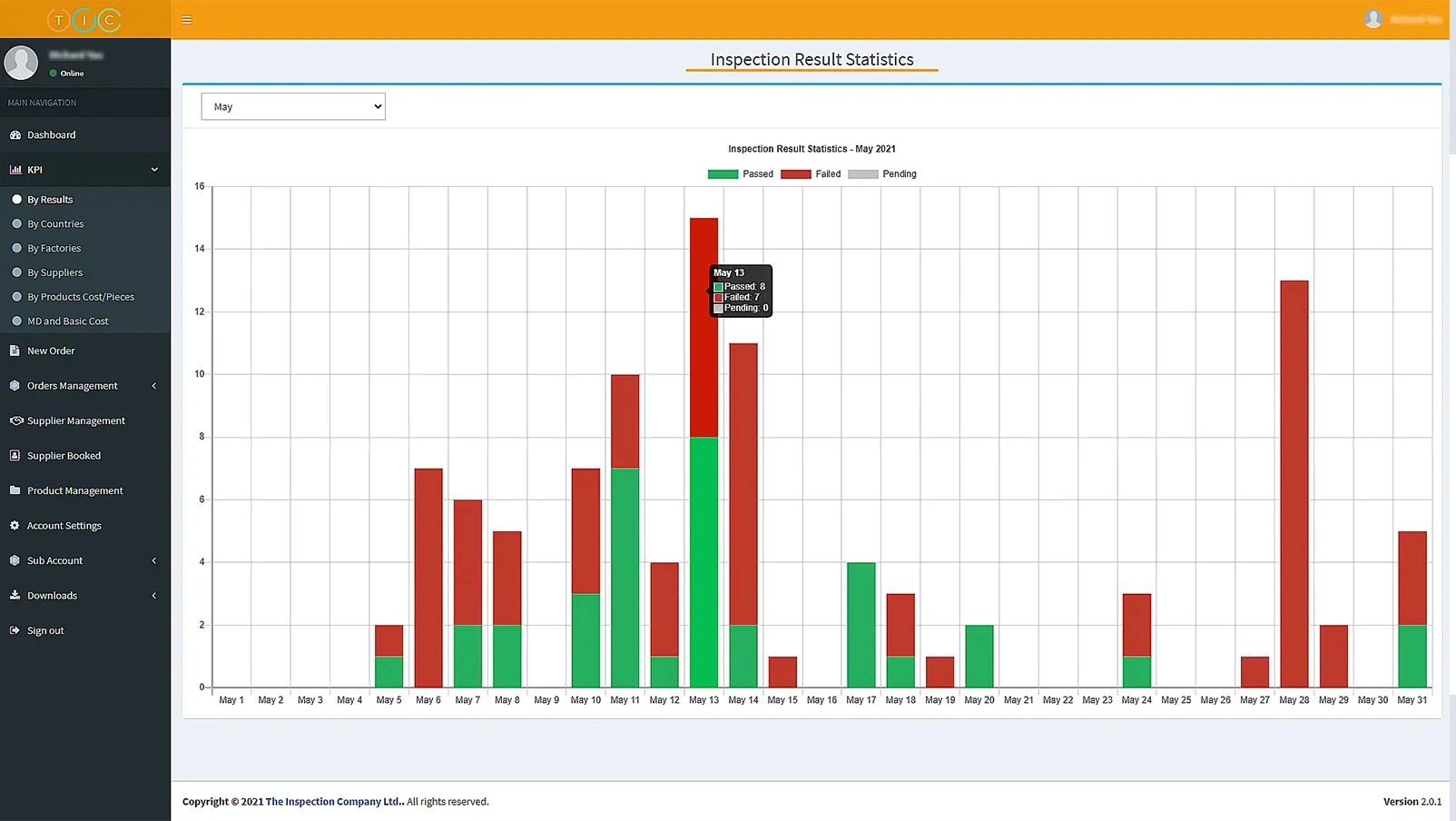Open the month selection dropdown
Viewport: 1456px width, 821px height.
[x=292, y=106]
